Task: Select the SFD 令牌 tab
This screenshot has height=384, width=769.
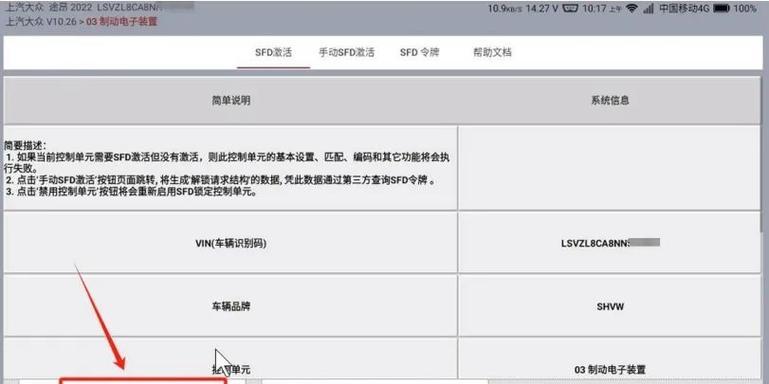Action: click(x=419, y=52)
